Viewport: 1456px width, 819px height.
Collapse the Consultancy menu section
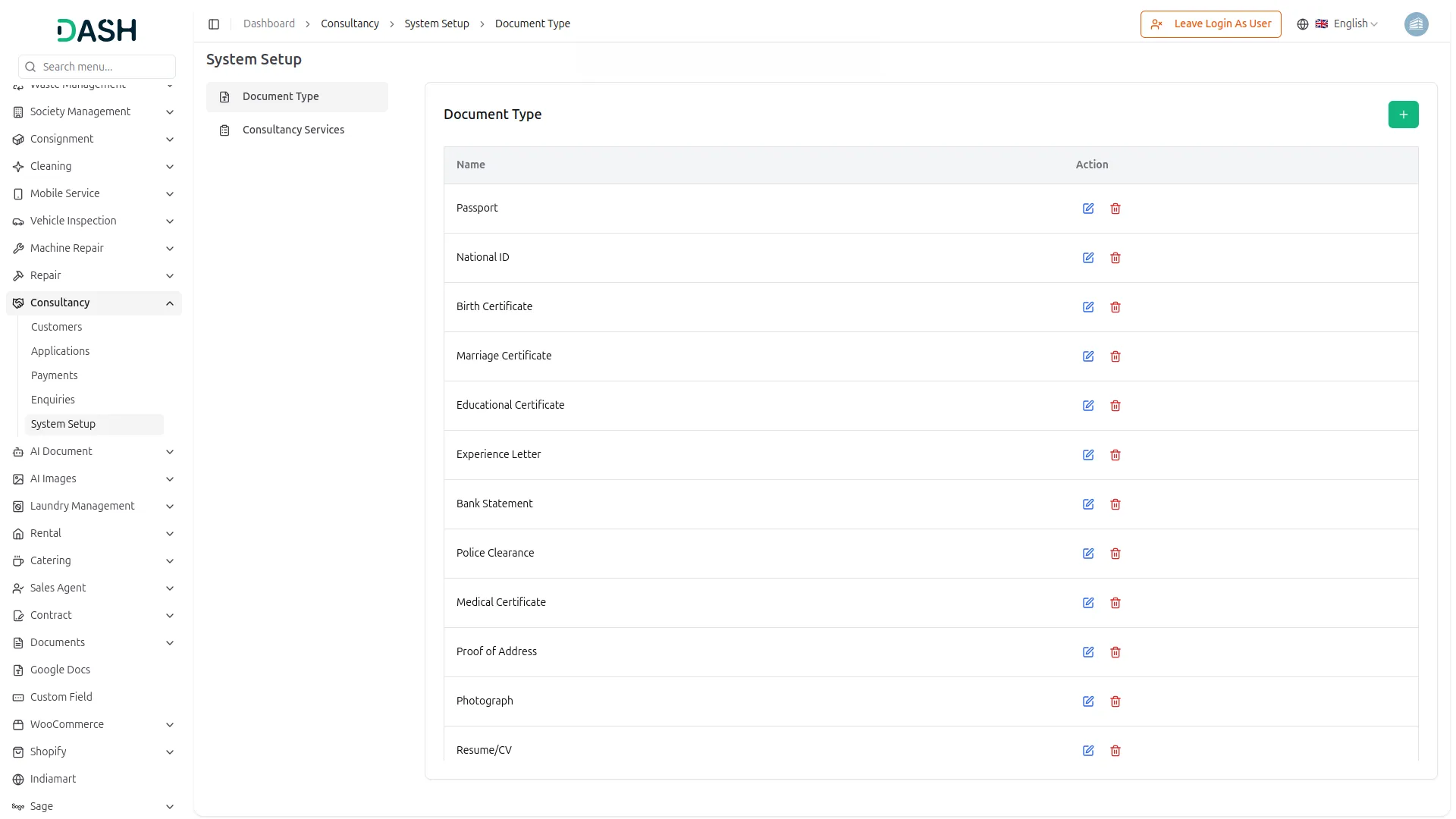169,303
